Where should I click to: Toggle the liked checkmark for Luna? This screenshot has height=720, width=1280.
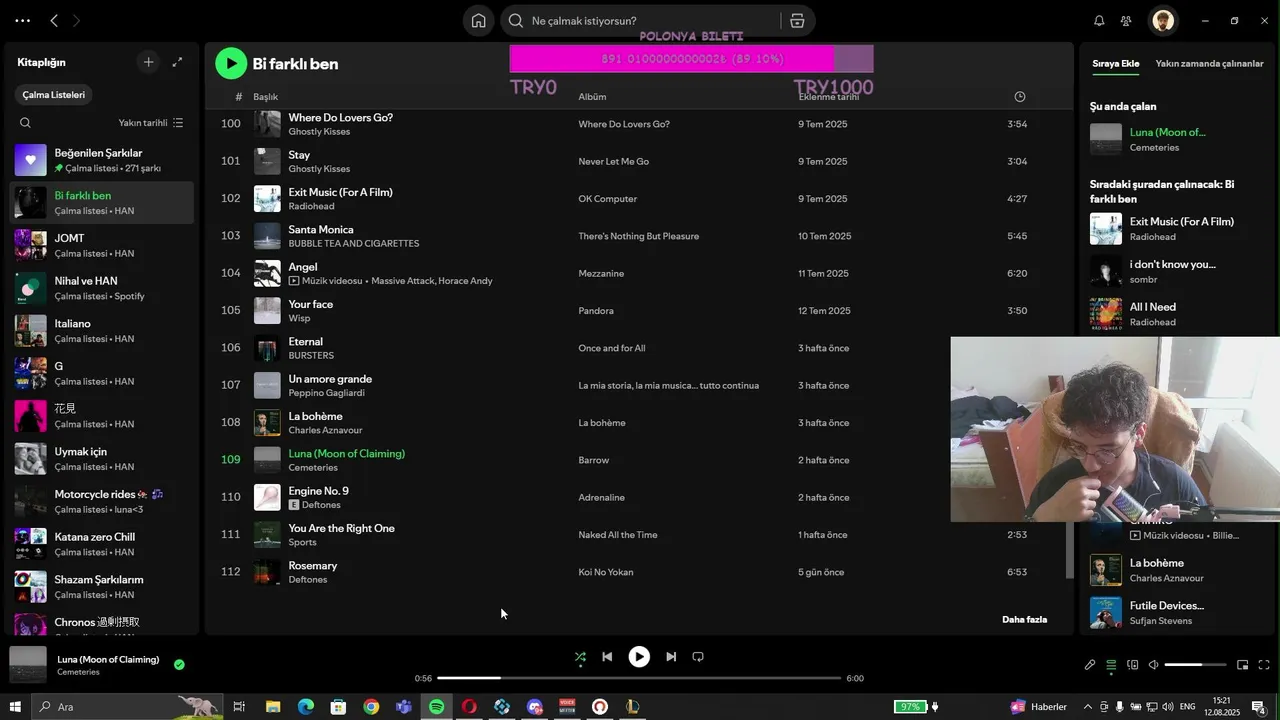point(179,664)
